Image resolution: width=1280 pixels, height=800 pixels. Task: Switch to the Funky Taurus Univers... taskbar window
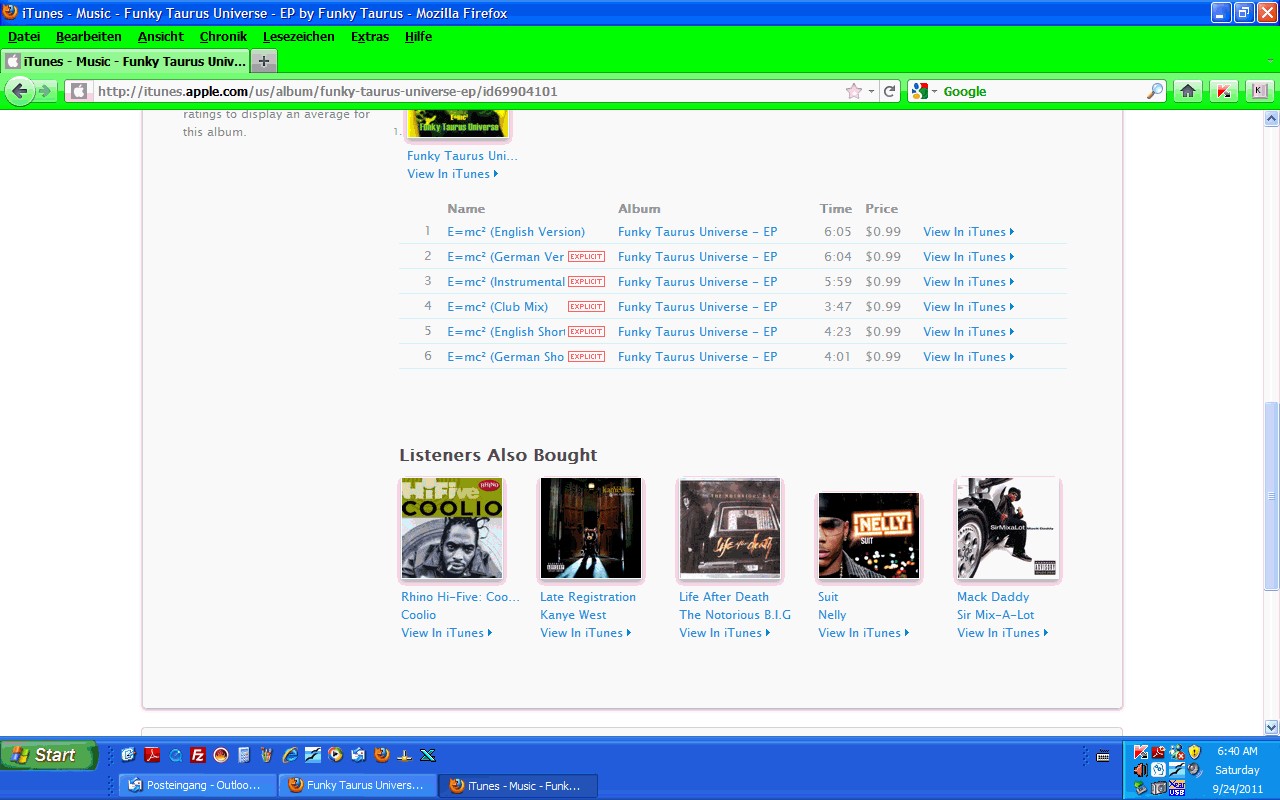pyautogui.click(x=358, y=786)
